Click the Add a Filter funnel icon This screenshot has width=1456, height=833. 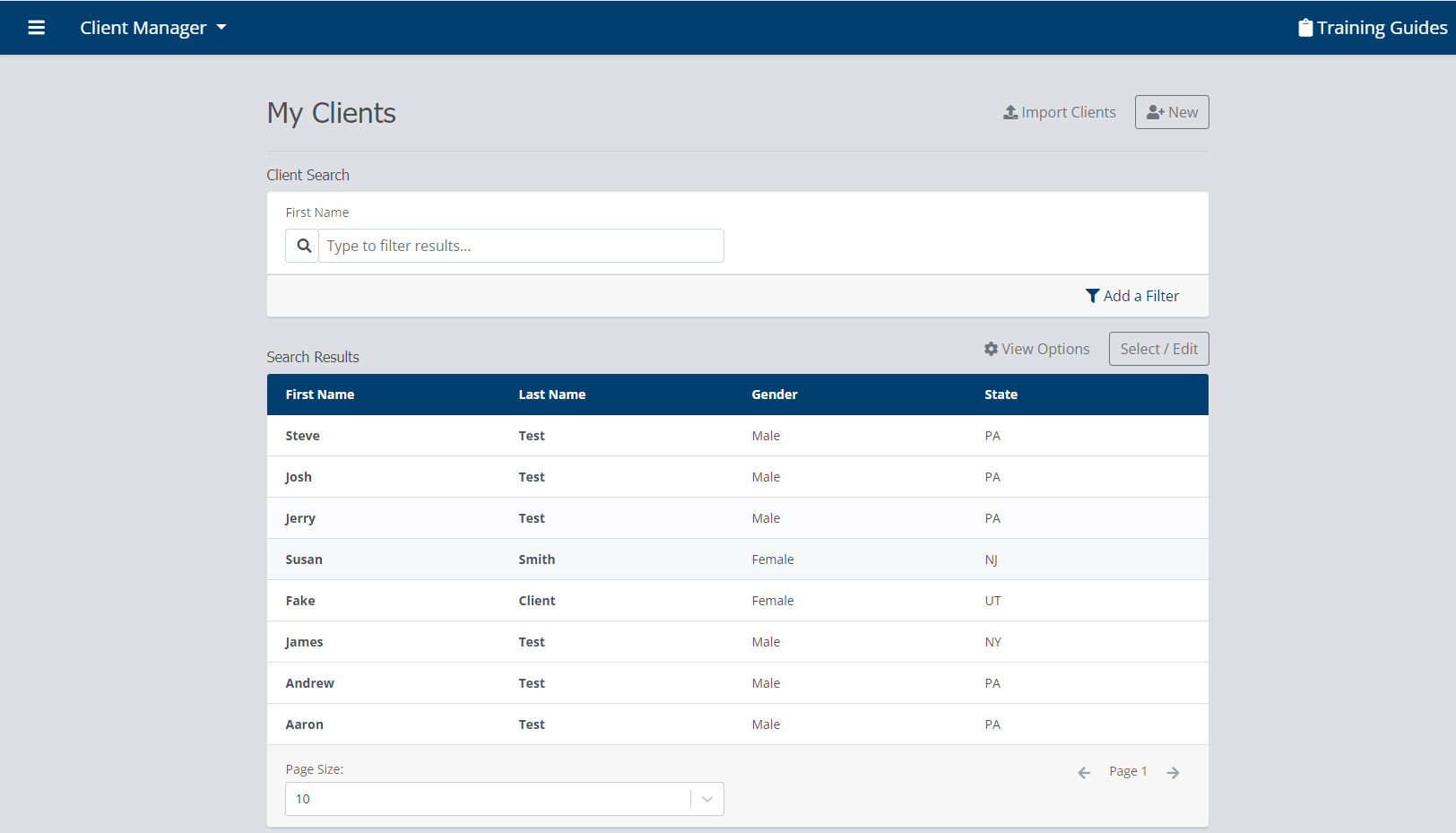tap(1092, 296)
